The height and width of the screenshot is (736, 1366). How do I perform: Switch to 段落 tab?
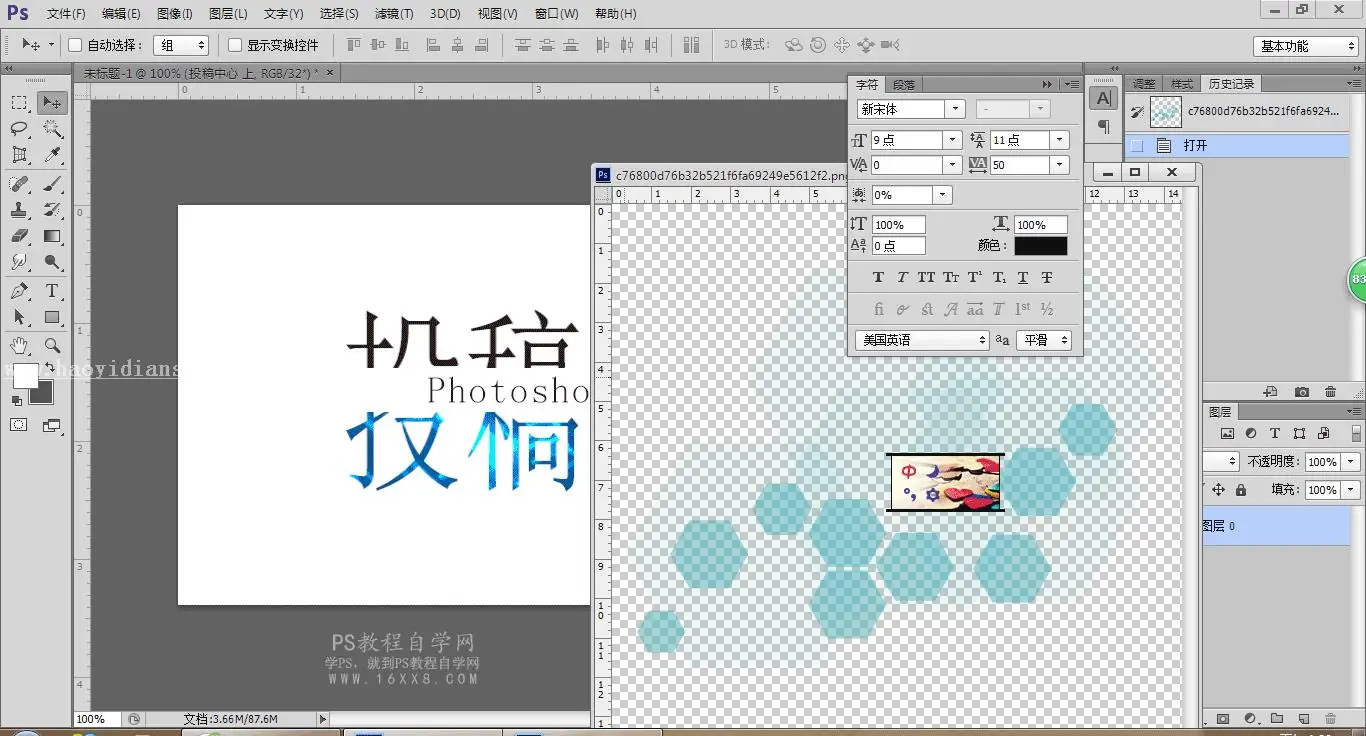903,85
